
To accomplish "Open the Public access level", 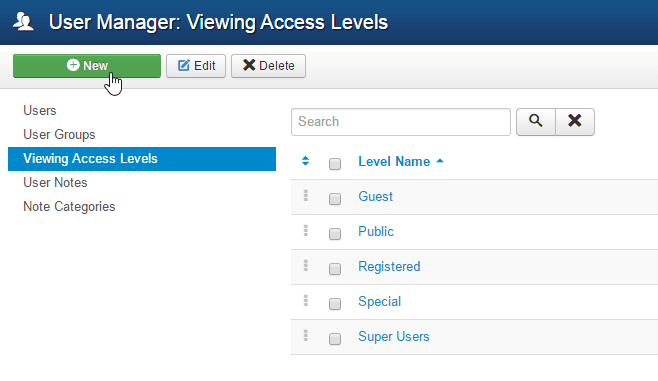I will tap(376, 231).
